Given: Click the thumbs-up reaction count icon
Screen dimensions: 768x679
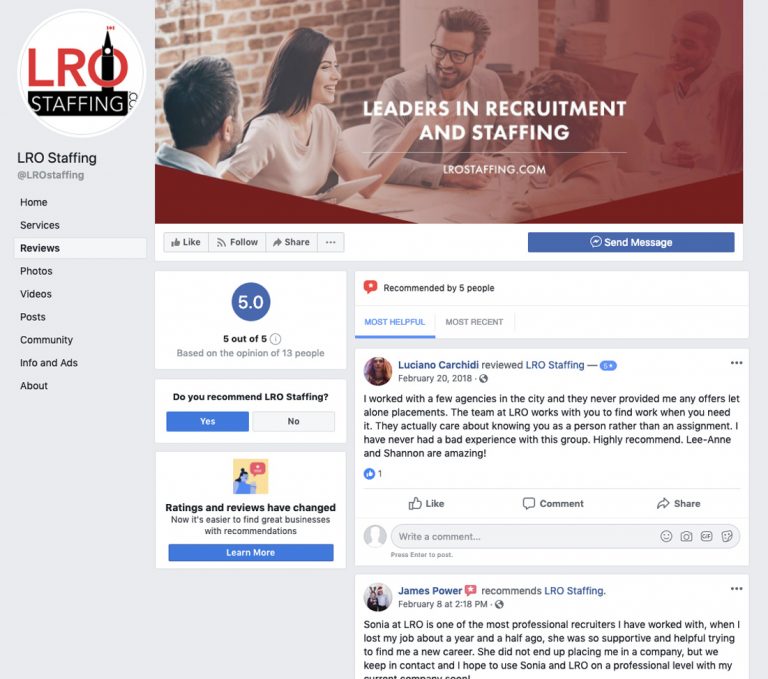Looking at the screenshot, I should 369,474.
